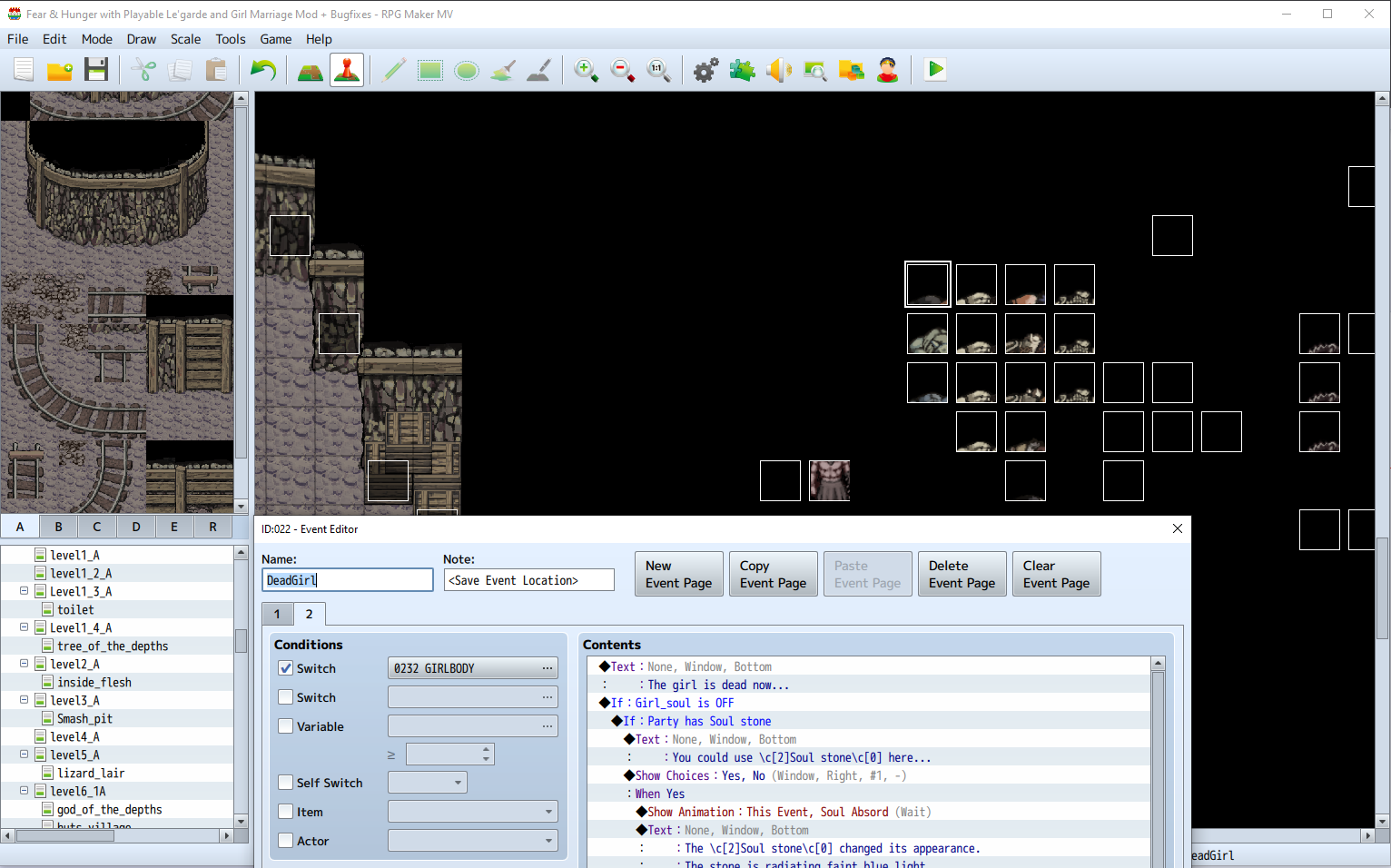Open the Self Switch dropdown
The height and width of the screenshot is (868, 1391).
pyautogui.click(x=428, y=783)
